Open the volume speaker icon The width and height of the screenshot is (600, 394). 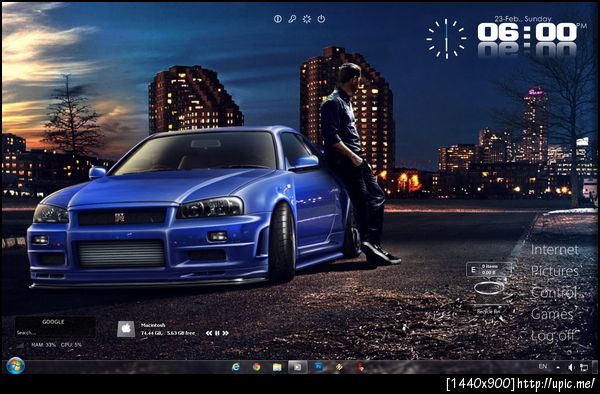[571, 367]
